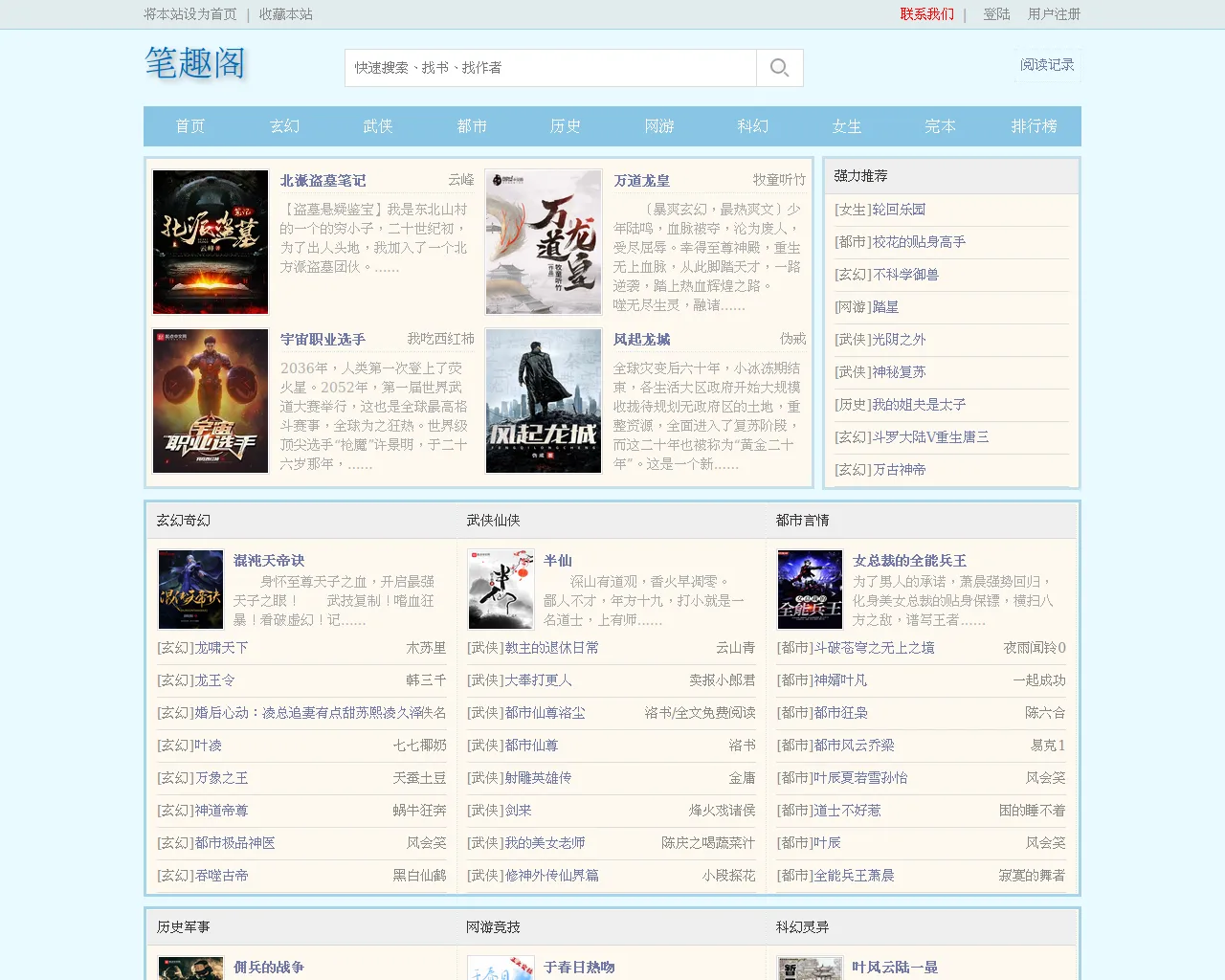Open the 佣兵的战争 title link
Screen dimensions: 1225x980
(x=269, y=968)
